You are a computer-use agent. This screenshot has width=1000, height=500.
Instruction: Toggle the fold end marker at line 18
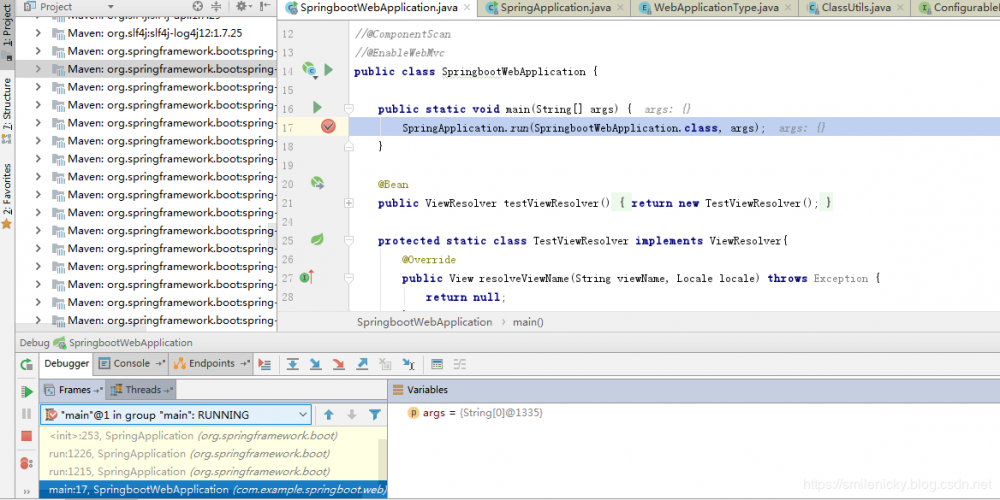(x=349, y=146)
